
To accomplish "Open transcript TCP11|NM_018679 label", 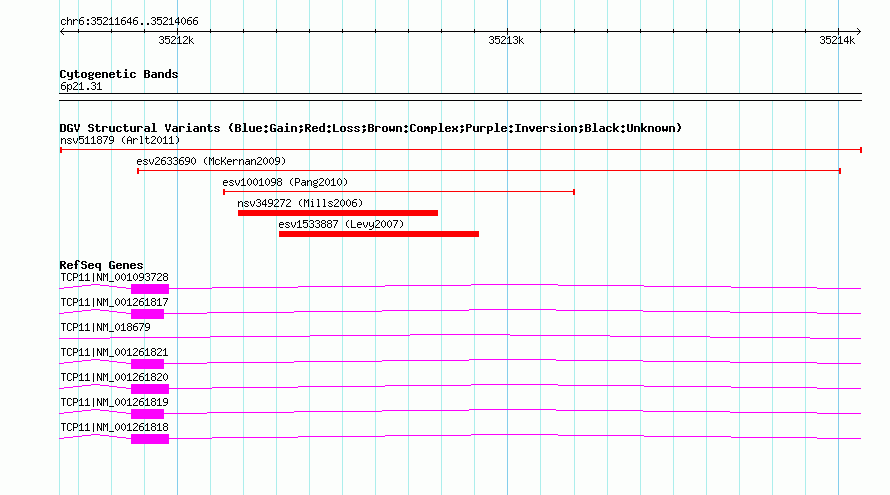I will click(x=106, y=328).
